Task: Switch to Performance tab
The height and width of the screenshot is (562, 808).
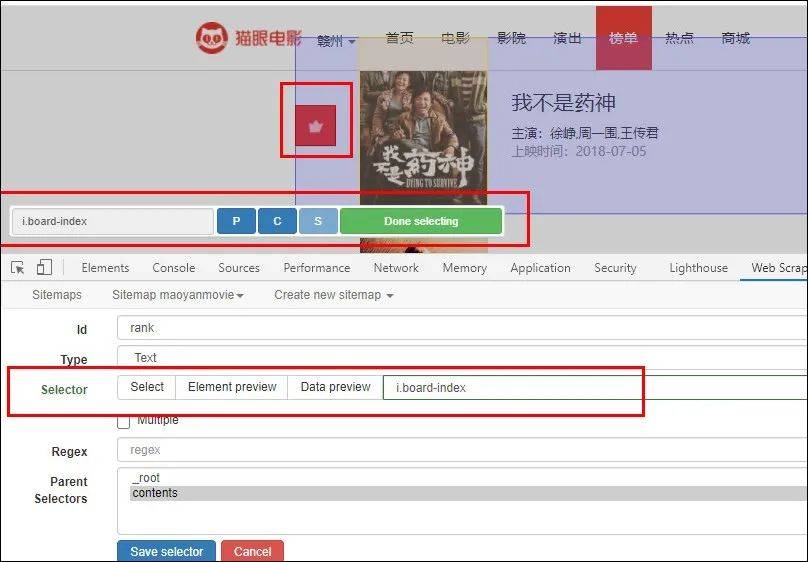Action: 316,268
